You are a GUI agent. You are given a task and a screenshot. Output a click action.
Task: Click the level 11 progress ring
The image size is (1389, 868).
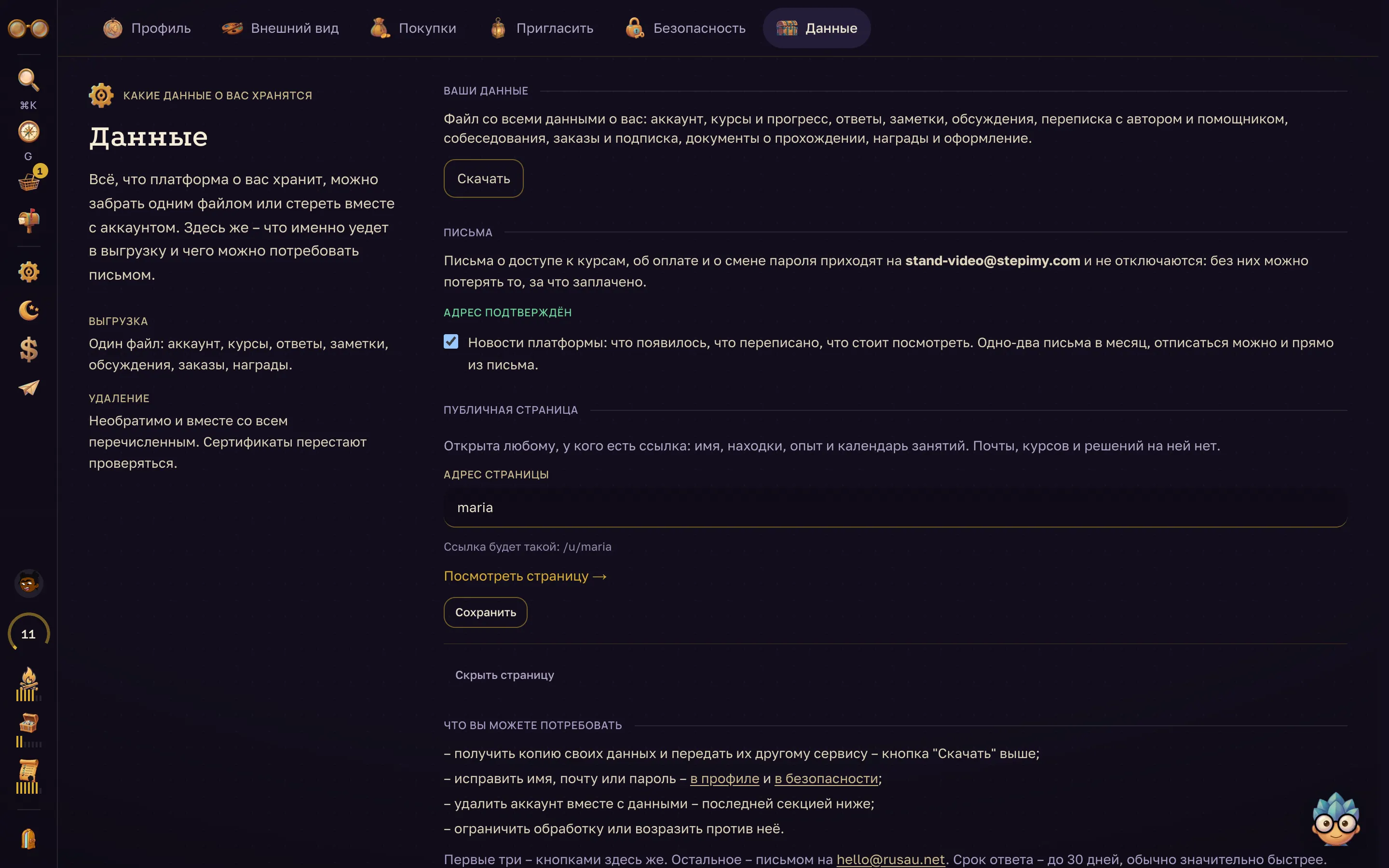click(x=28, y=634)
